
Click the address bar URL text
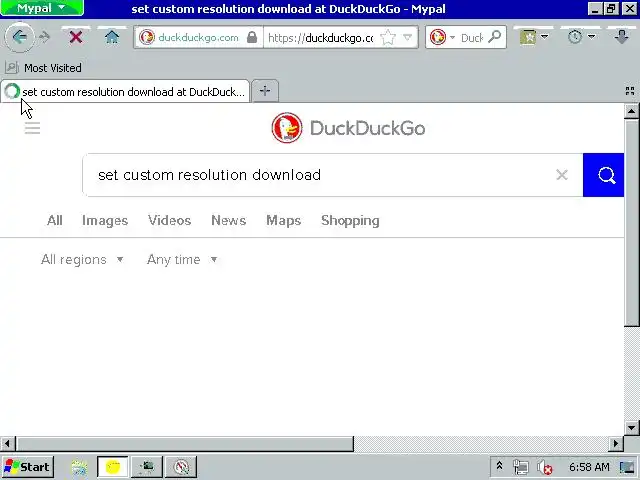click(320, 38)
